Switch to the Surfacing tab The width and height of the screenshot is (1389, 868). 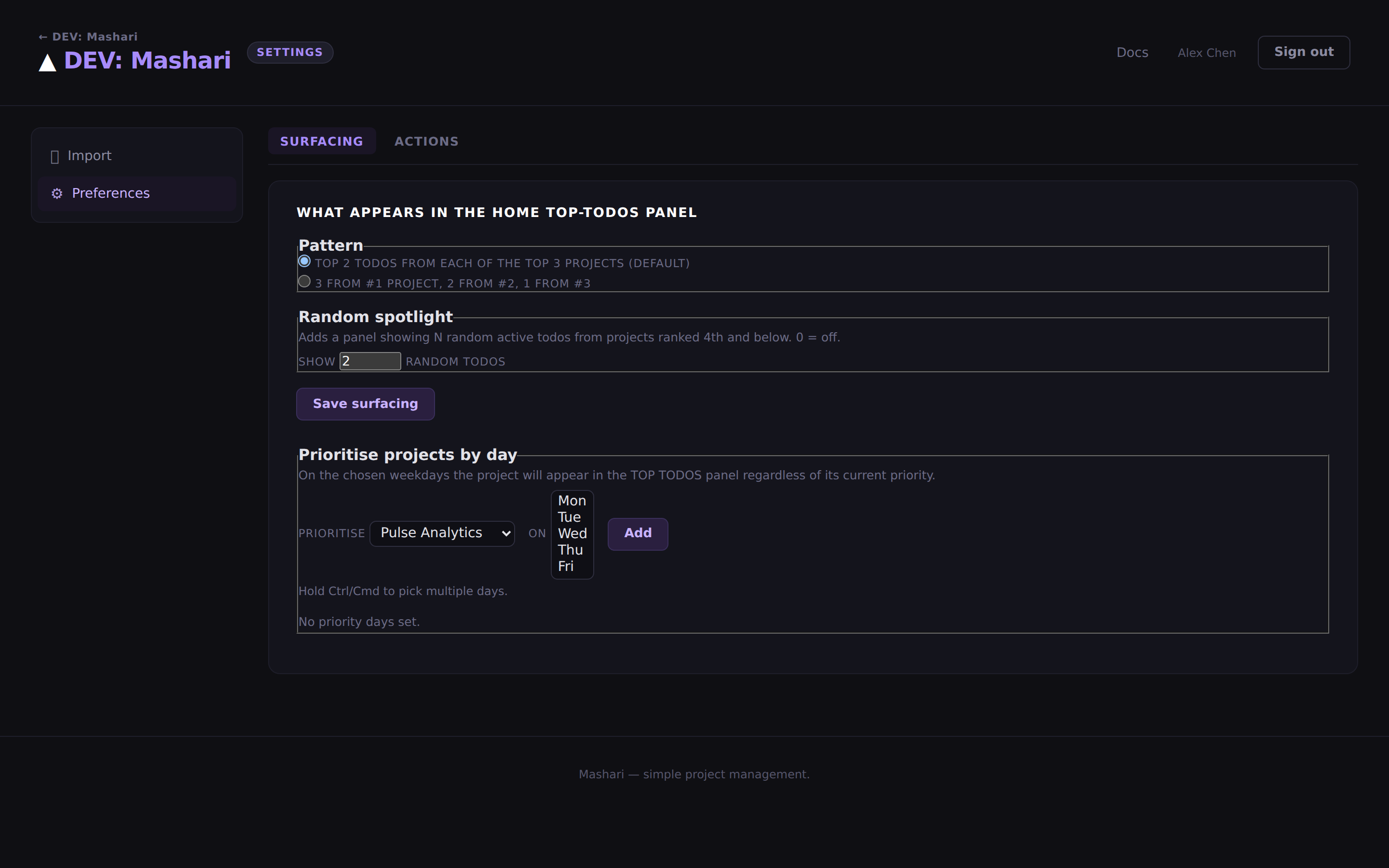pos(321,141)
